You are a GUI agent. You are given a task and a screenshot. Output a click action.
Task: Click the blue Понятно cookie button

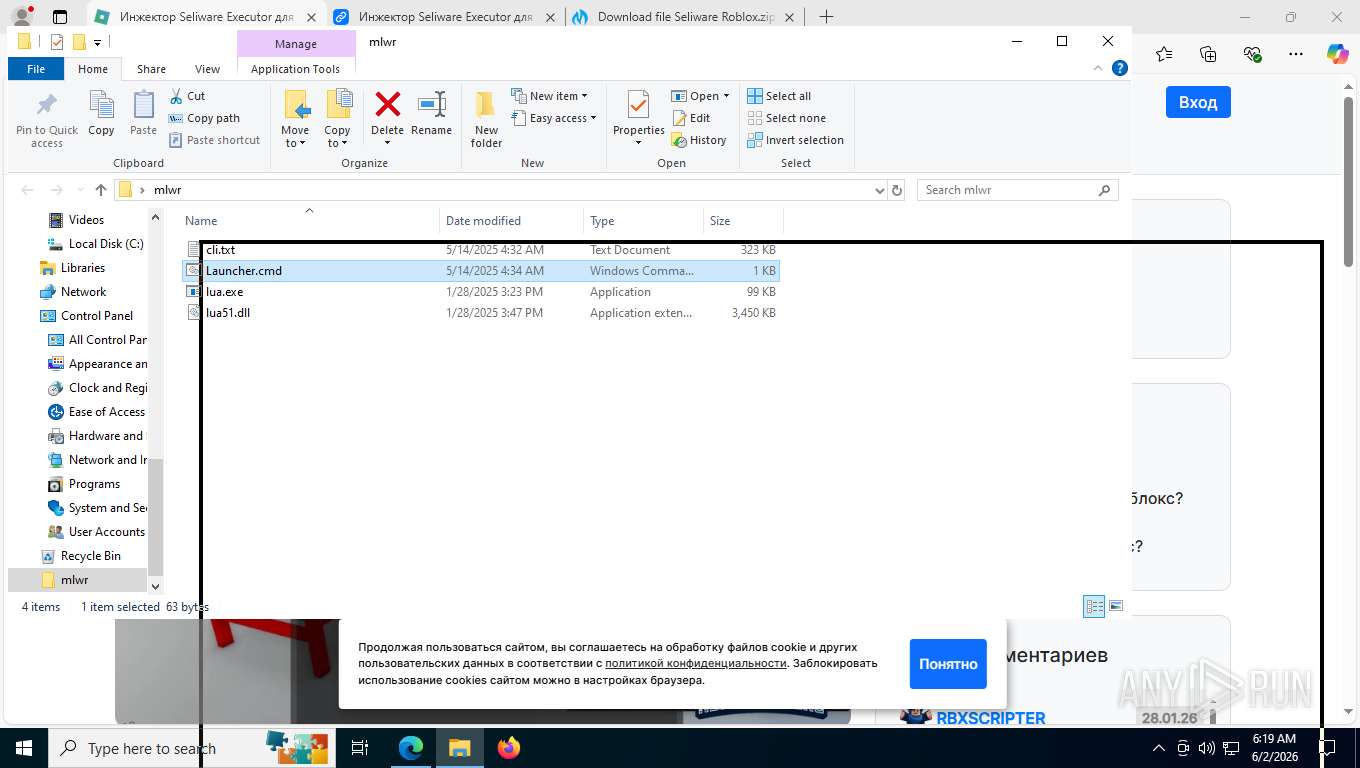(x=948, y=664)
